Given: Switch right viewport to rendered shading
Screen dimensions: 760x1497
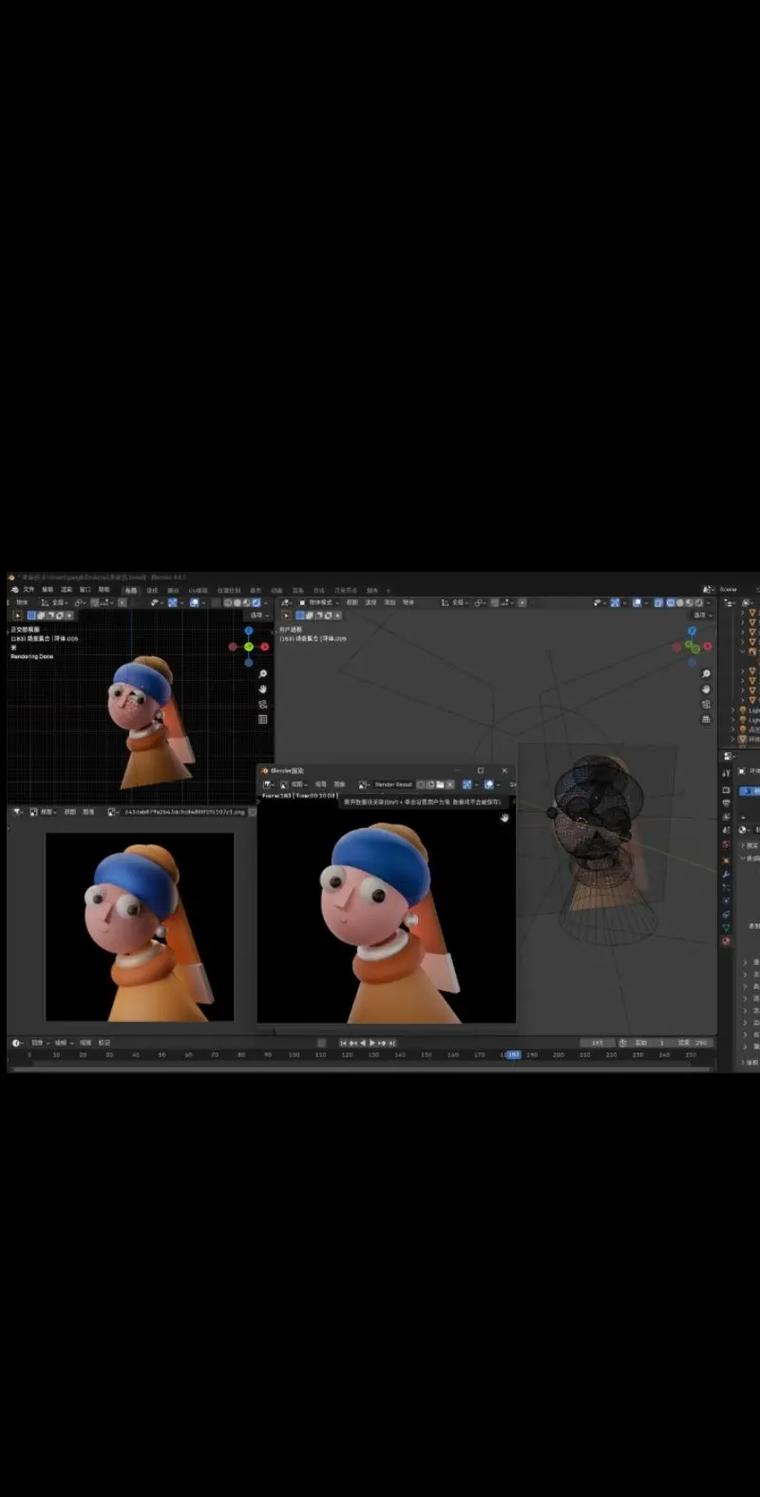Looking at the screenshot, I should tap(699, 602).
